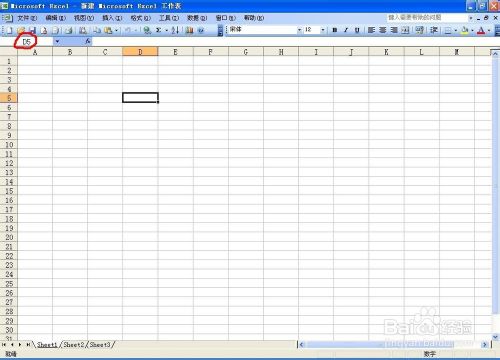Insert a hyperlink with the globe icon

point(147,30)
